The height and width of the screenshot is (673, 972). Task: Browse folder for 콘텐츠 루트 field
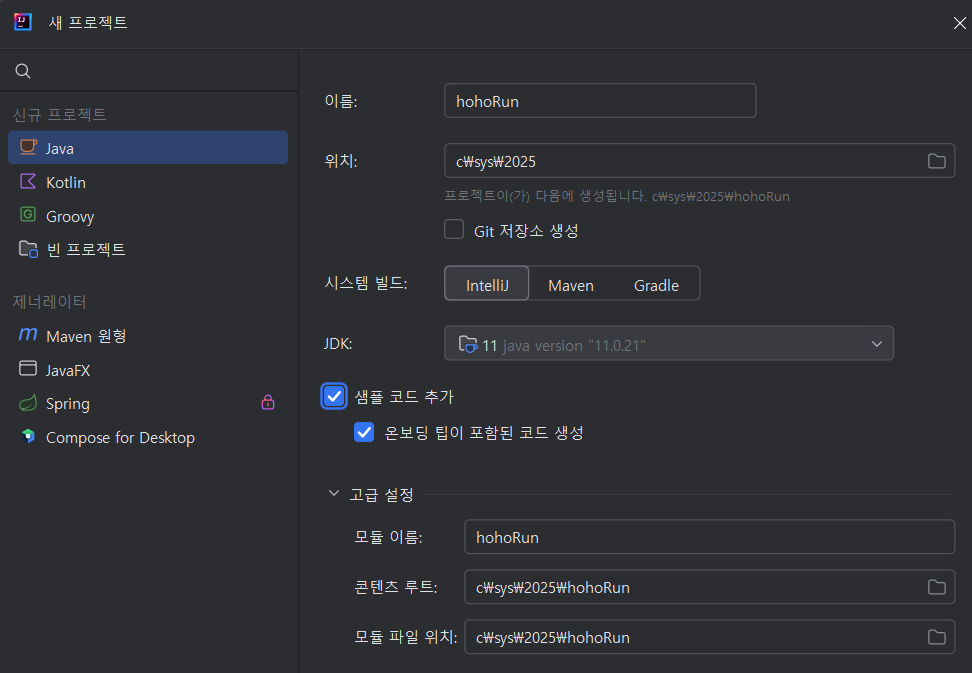(937, 587)
